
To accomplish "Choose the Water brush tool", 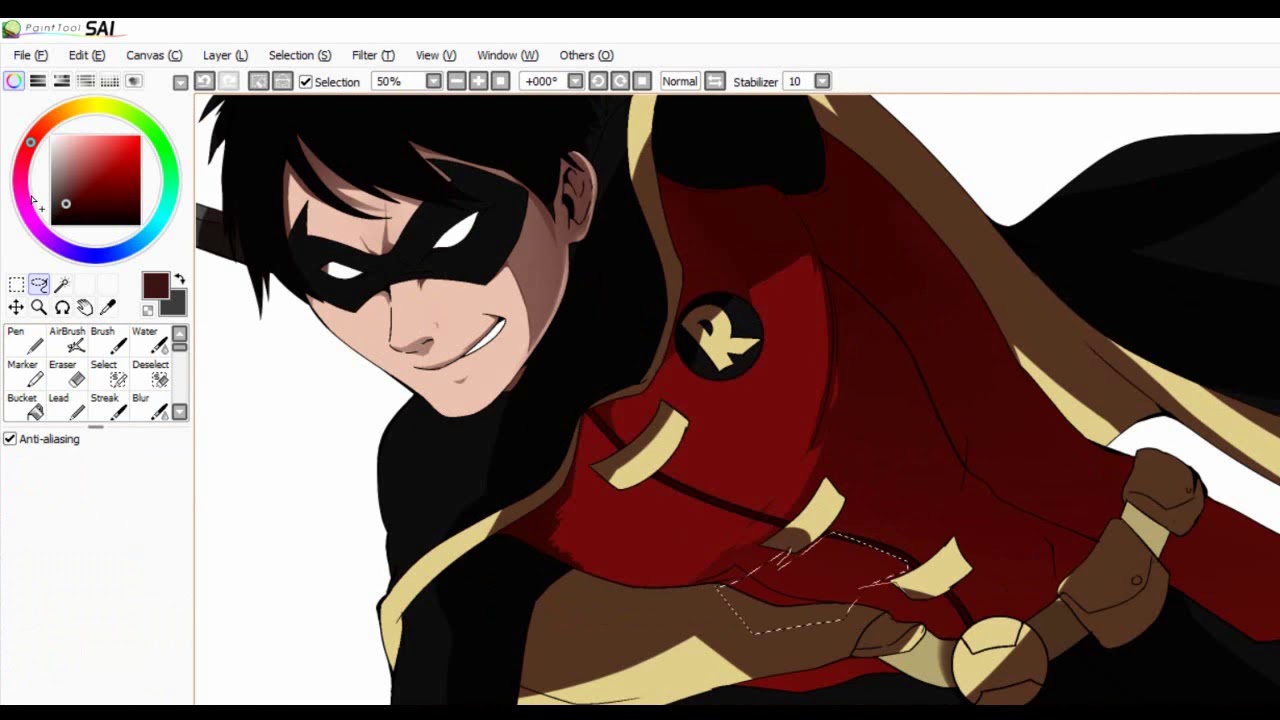I will (x=150, y=341).
